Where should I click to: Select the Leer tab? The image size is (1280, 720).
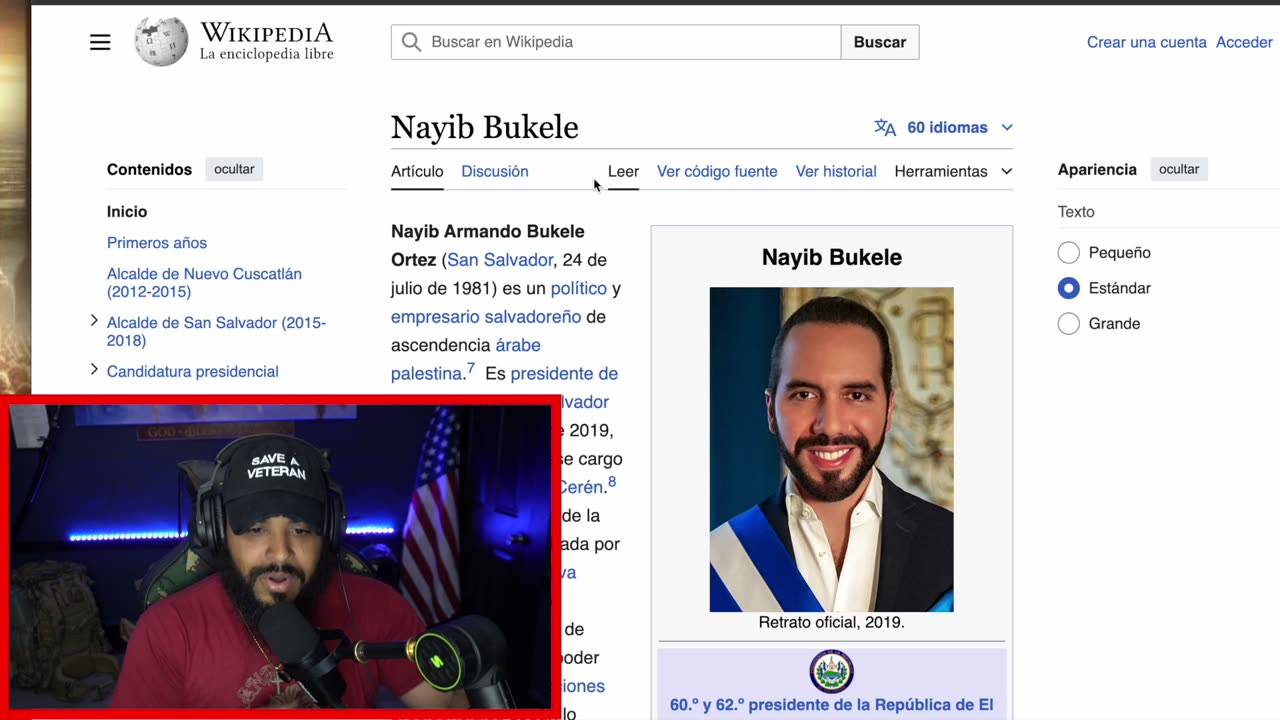[x=623, y=171]
